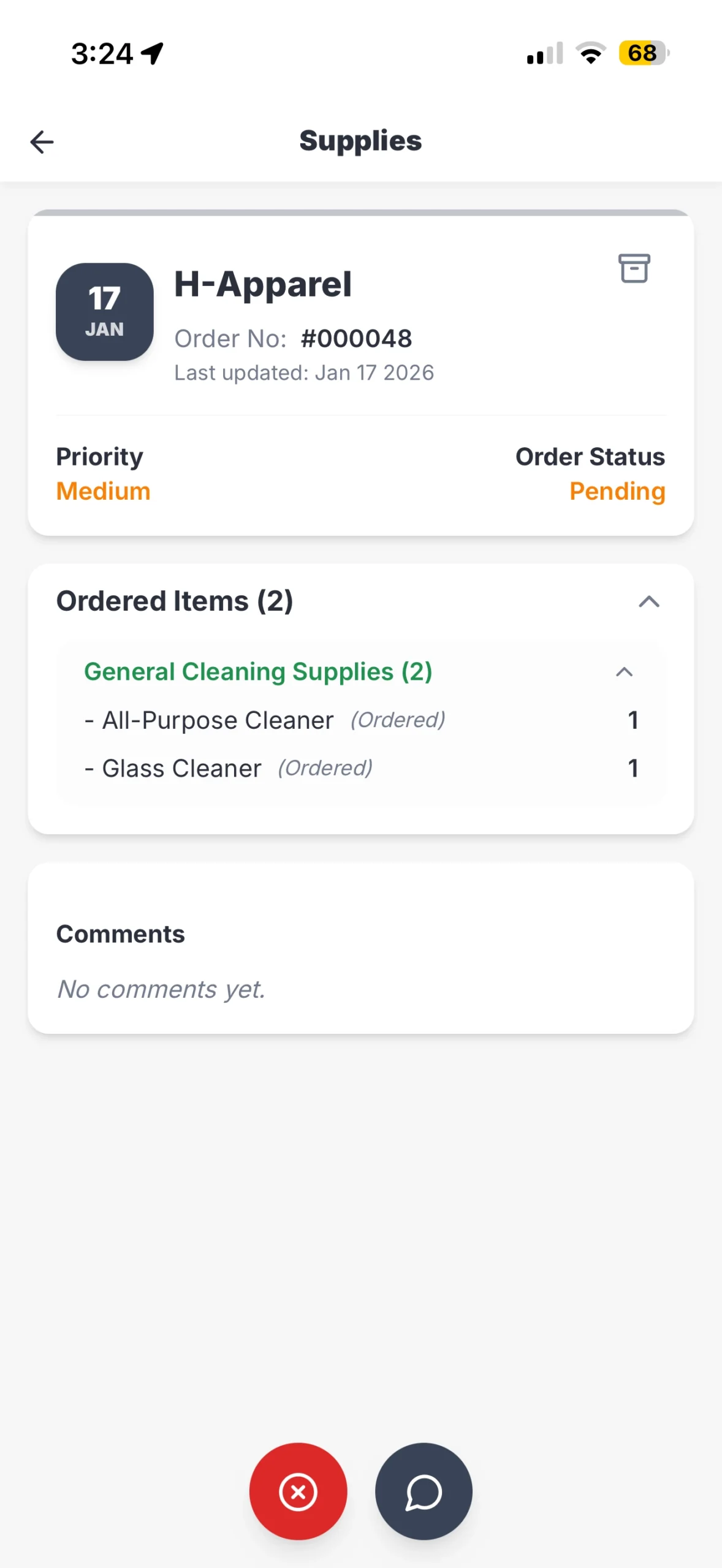Tap the Comments section
This screenshot has width=722, height=1568.
click(120, 934)
